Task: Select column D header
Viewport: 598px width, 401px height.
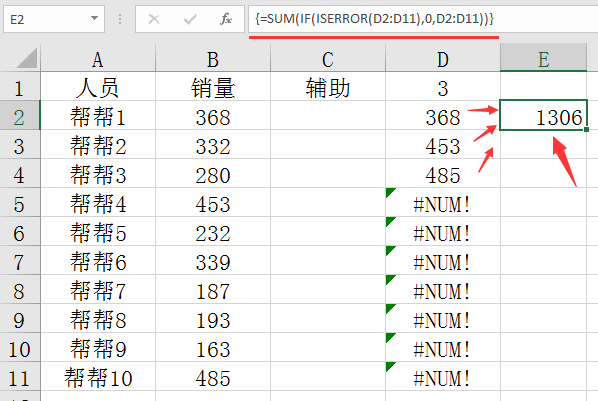Action: click(x=443, y=59)
